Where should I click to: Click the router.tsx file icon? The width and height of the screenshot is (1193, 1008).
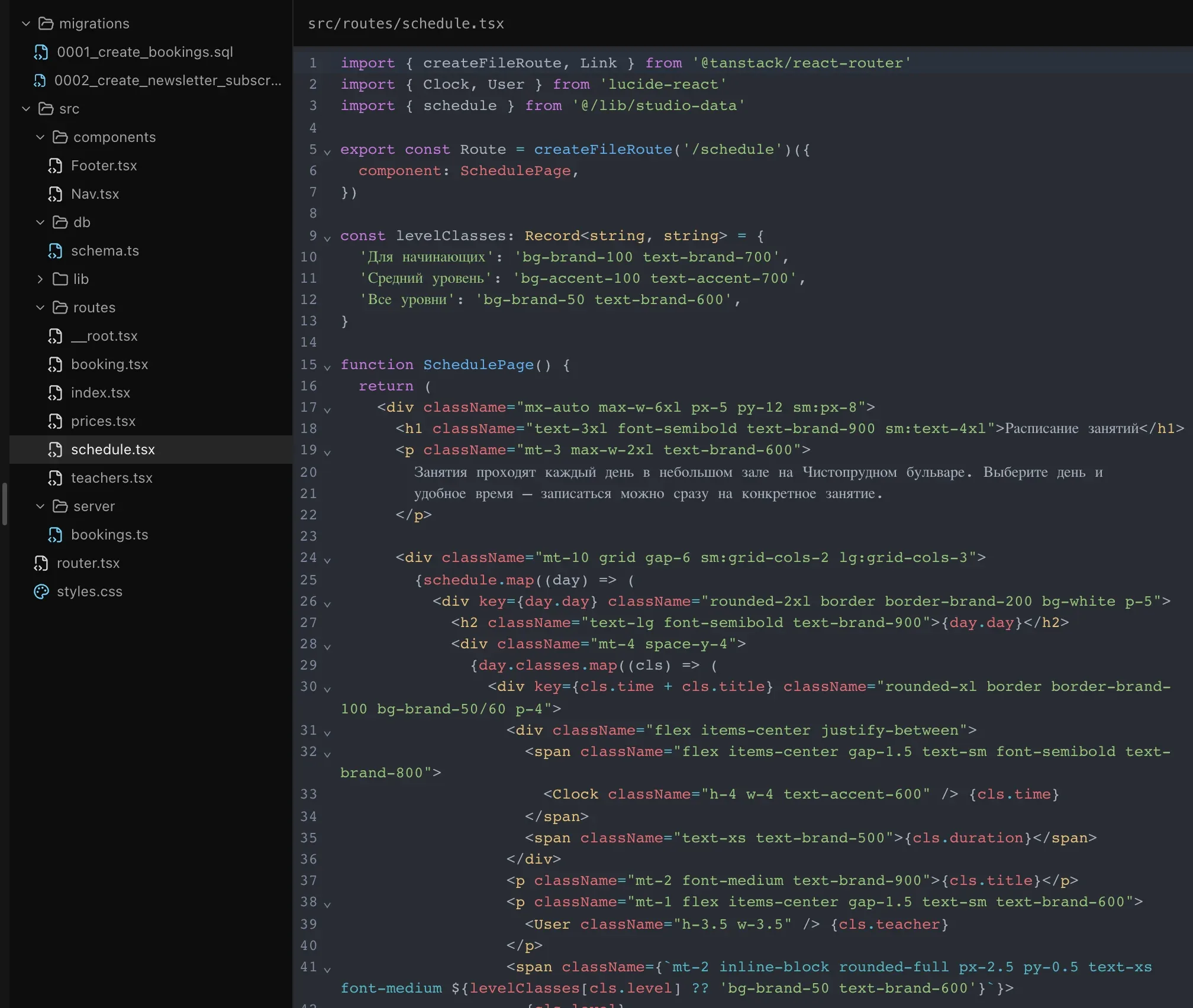pyautogui.click(x=41, y=563)
